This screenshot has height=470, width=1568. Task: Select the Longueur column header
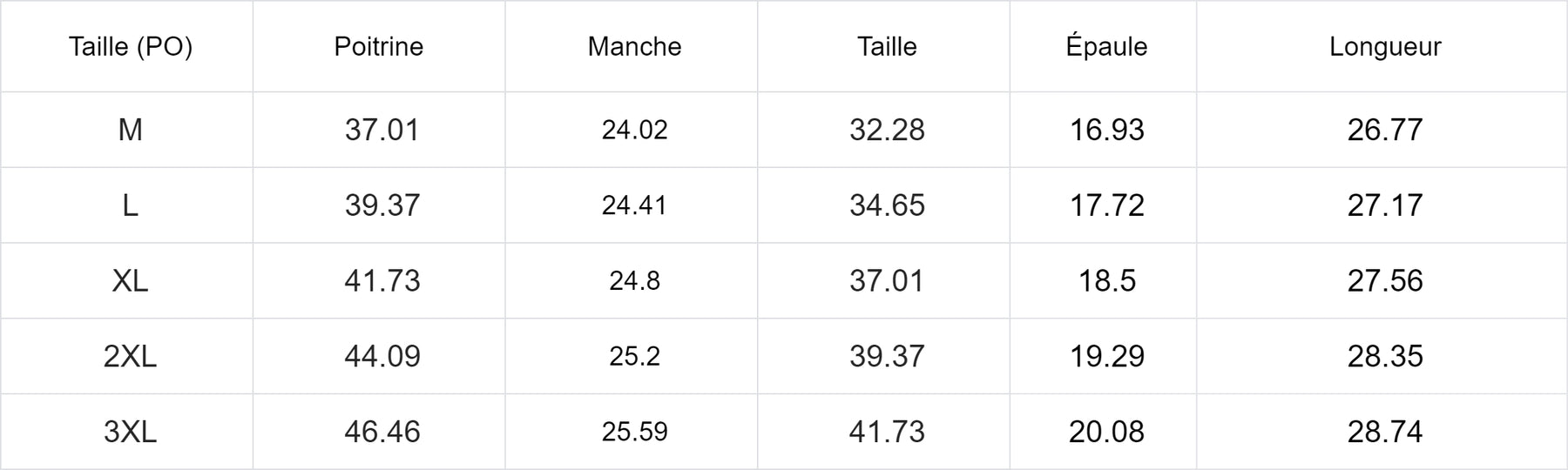coord(1385,46)
